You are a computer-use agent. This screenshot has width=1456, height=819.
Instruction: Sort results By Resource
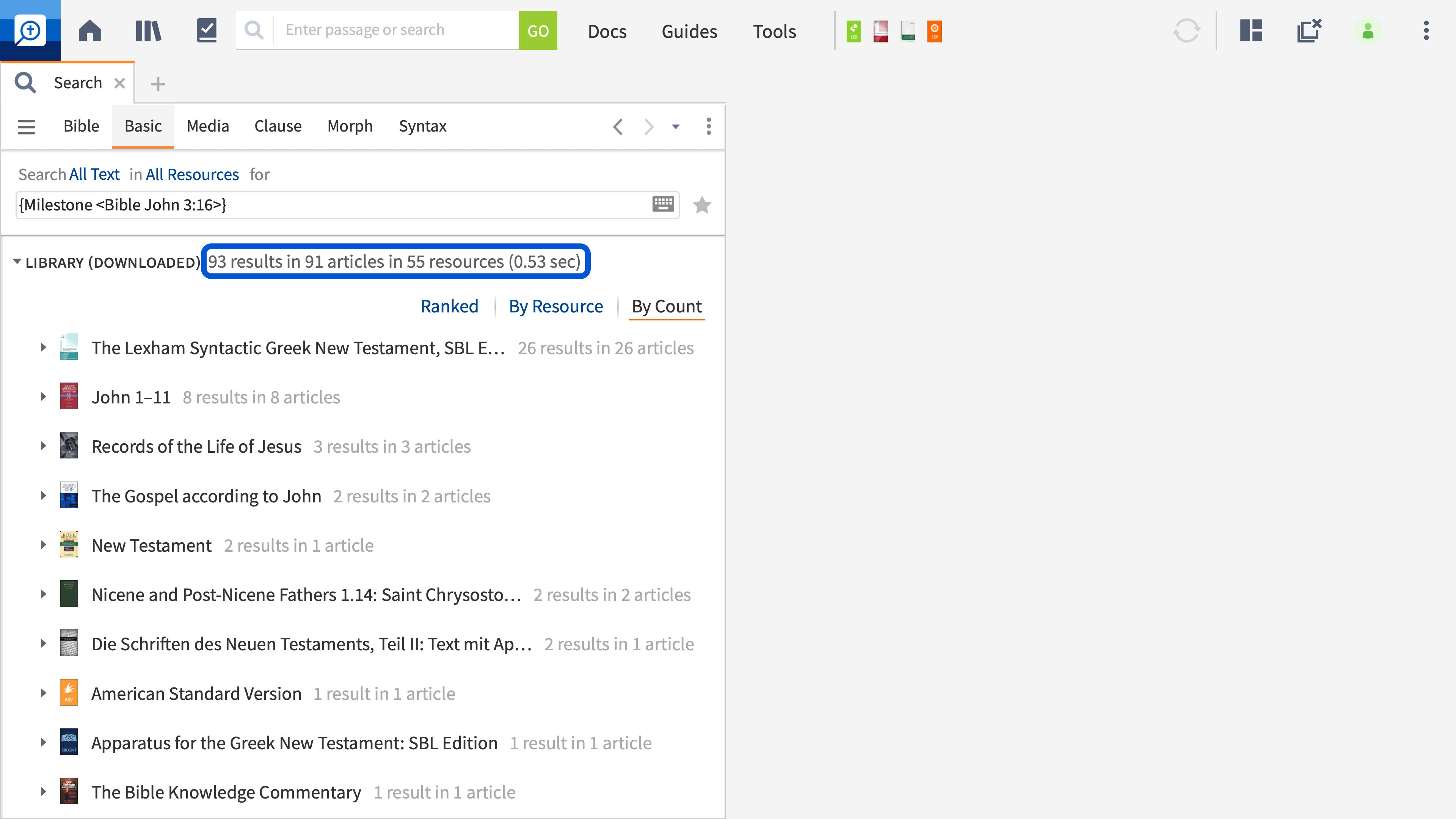pyautogui.click(x=555, y=306)
